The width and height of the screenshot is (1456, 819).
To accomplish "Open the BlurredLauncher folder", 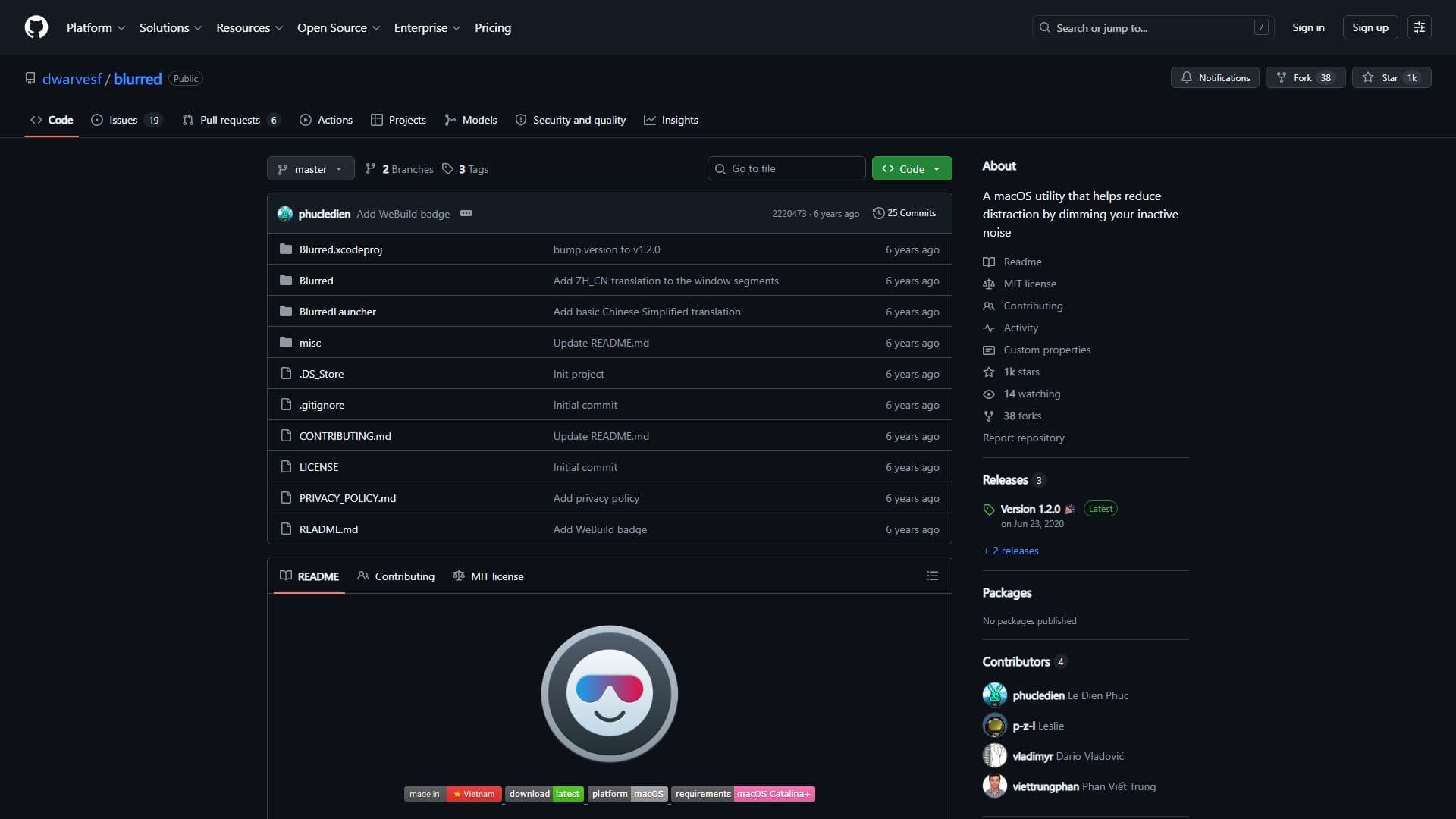I will pos(337,311).
